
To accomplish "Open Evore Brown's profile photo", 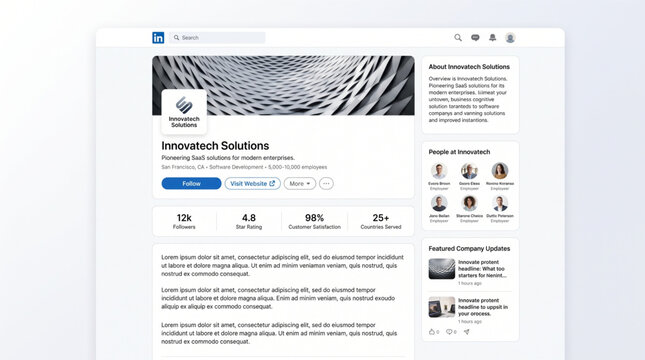I will [439, 171].
